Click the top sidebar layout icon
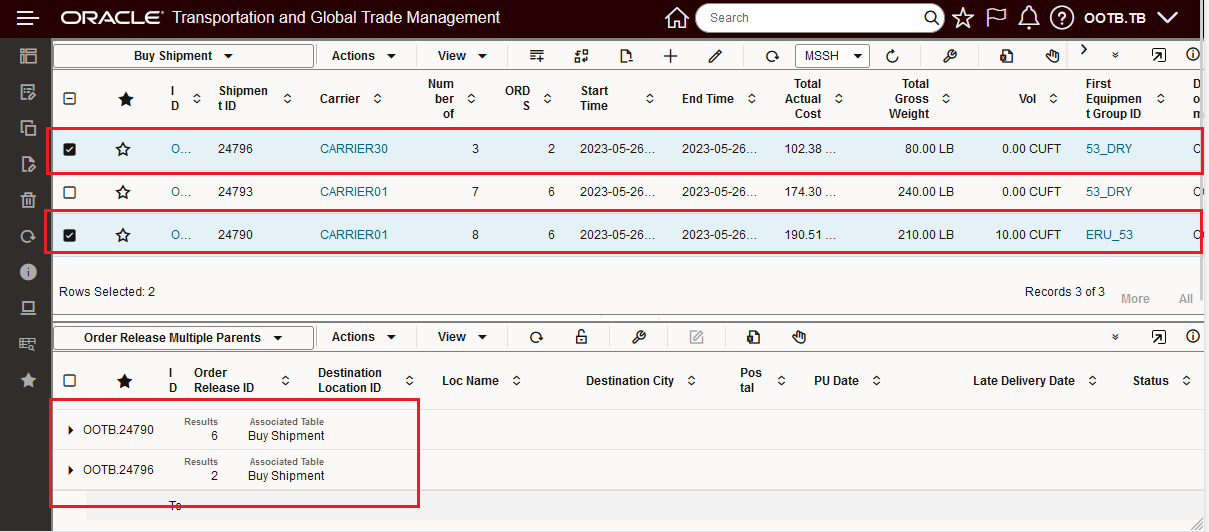1209x532 pixels. (x=28, y=56)
